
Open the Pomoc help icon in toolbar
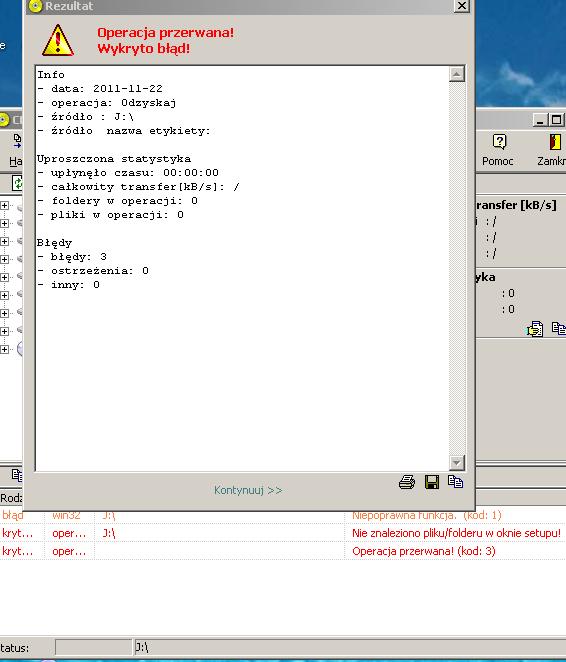(x=499, y=142)
